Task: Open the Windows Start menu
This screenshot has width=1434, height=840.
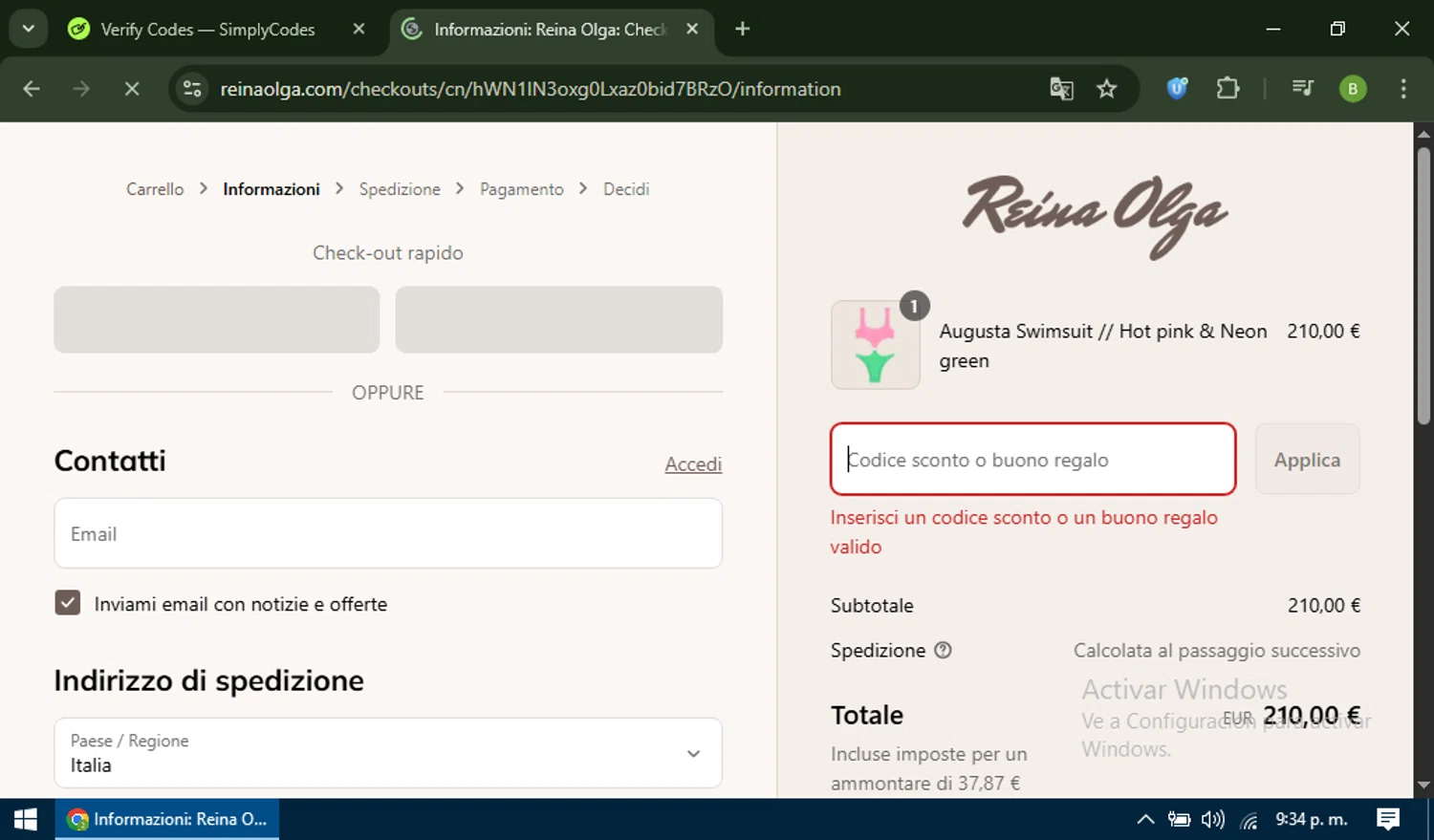Action: pos(26,819)
